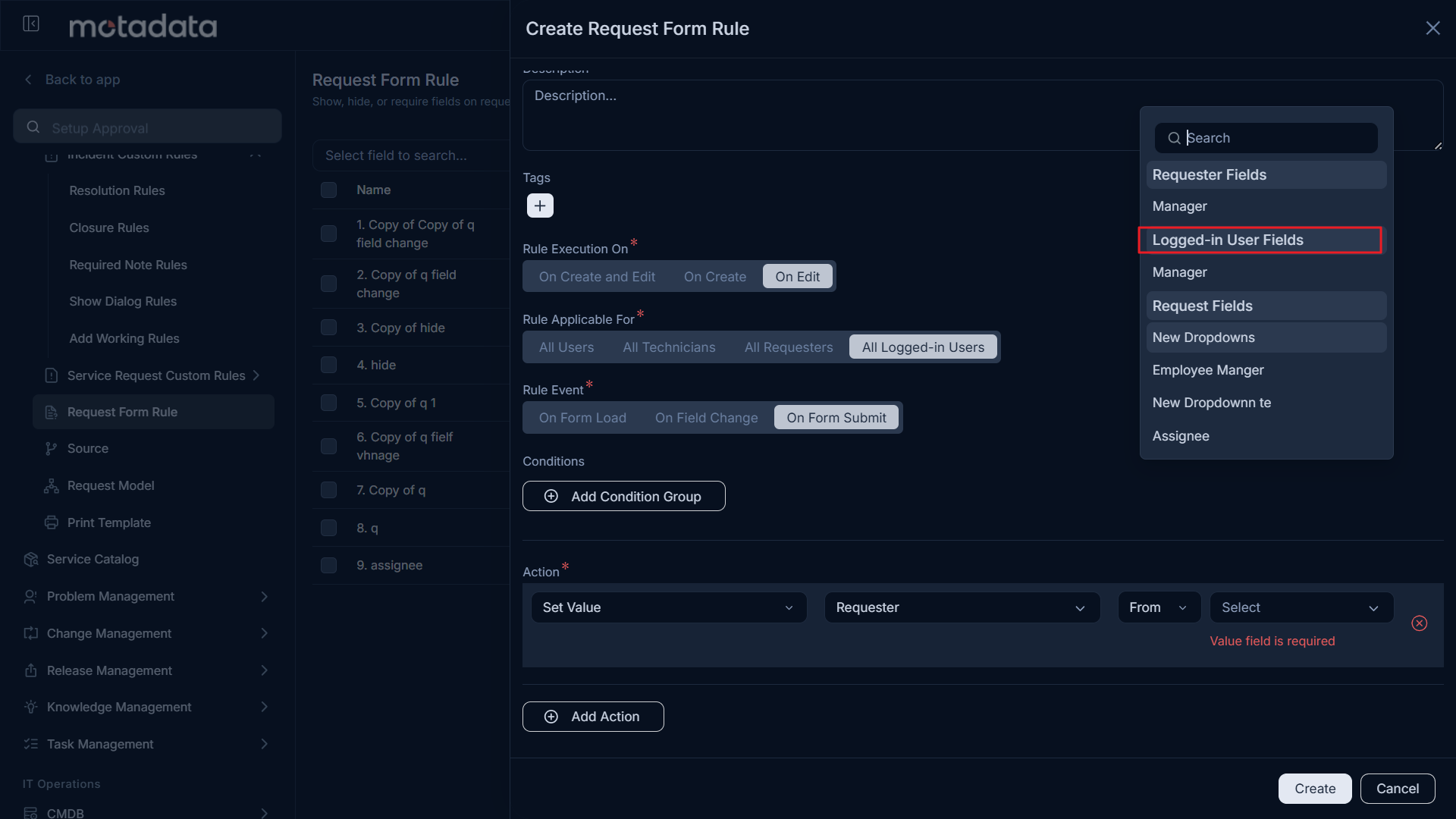Choose Manager under Logged-in User Fields
Image resolution: width=1456 pixels, height=819 pixels.
[x=1266, y=272]
